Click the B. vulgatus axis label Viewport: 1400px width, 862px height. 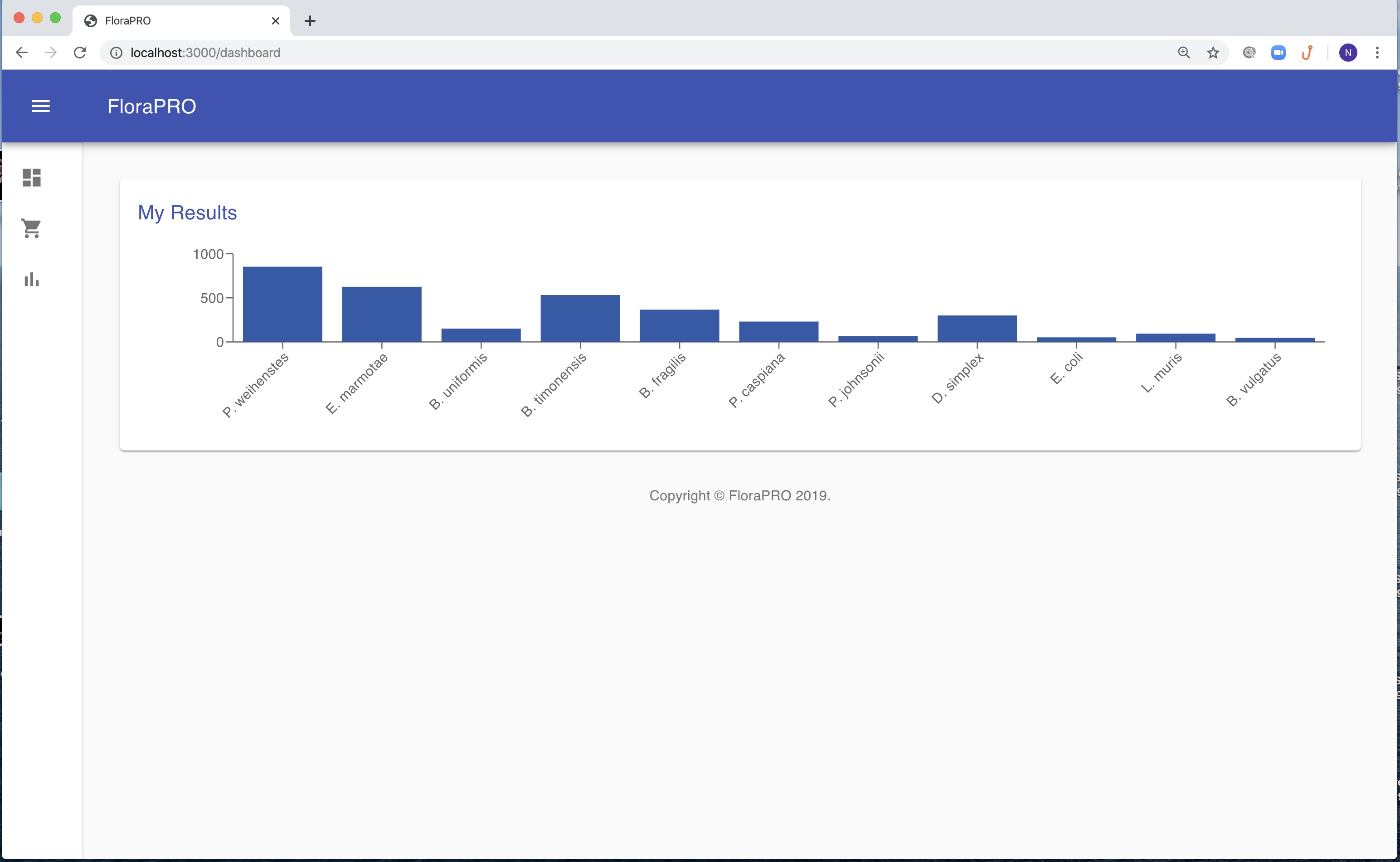click(1254, 379)
